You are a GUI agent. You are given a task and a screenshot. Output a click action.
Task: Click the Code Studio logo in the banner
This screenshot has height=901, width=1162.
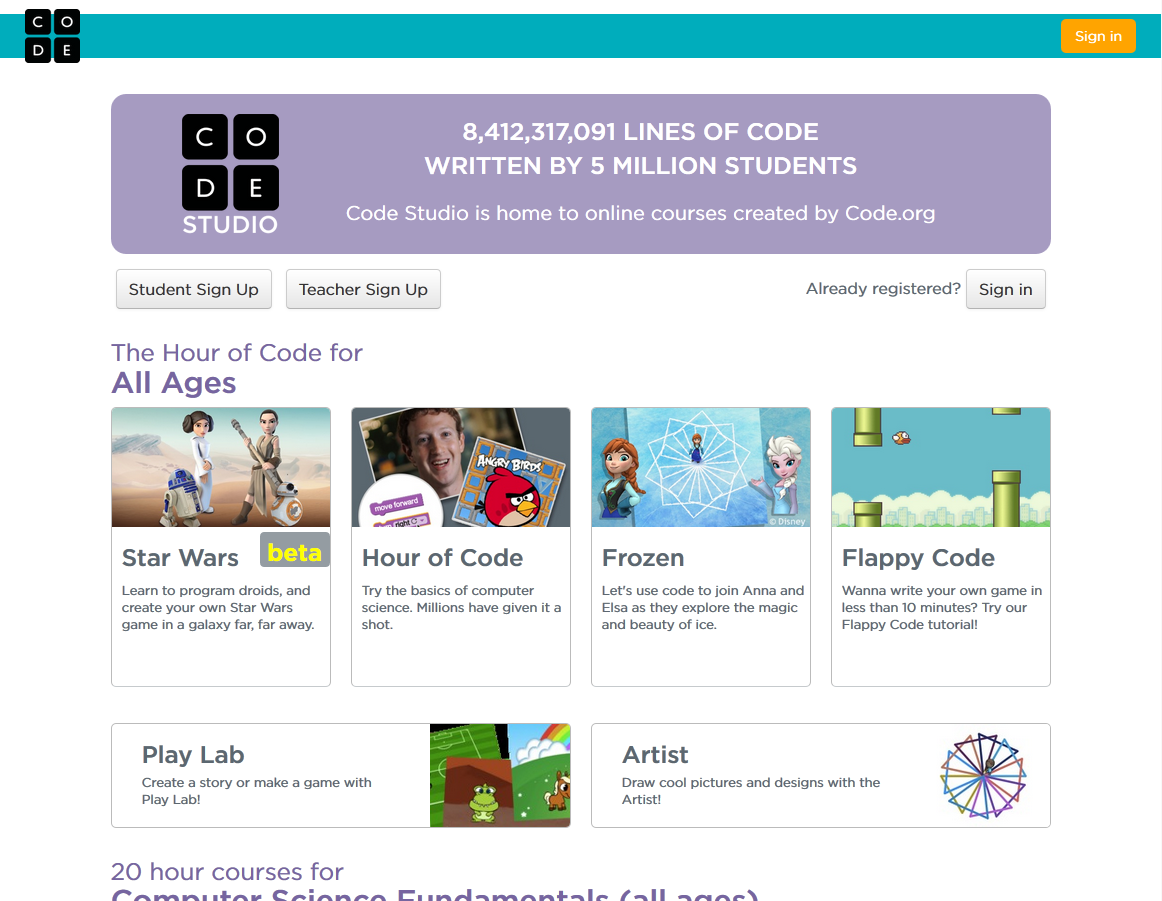click(x=230, y=175)
